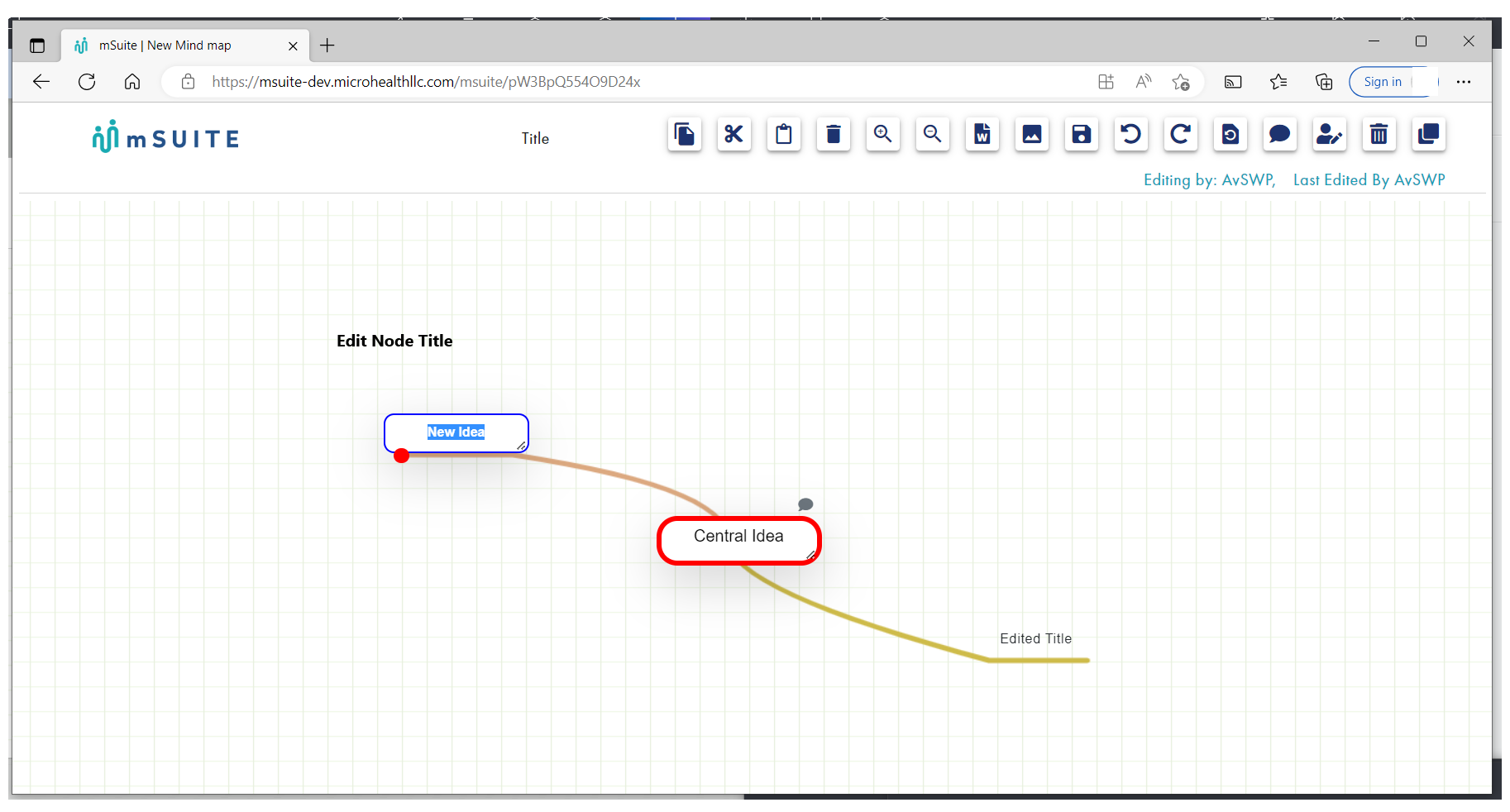Open the browser more options menu
Viewport: 1510px width, 812px height.
pos(1464,82)
